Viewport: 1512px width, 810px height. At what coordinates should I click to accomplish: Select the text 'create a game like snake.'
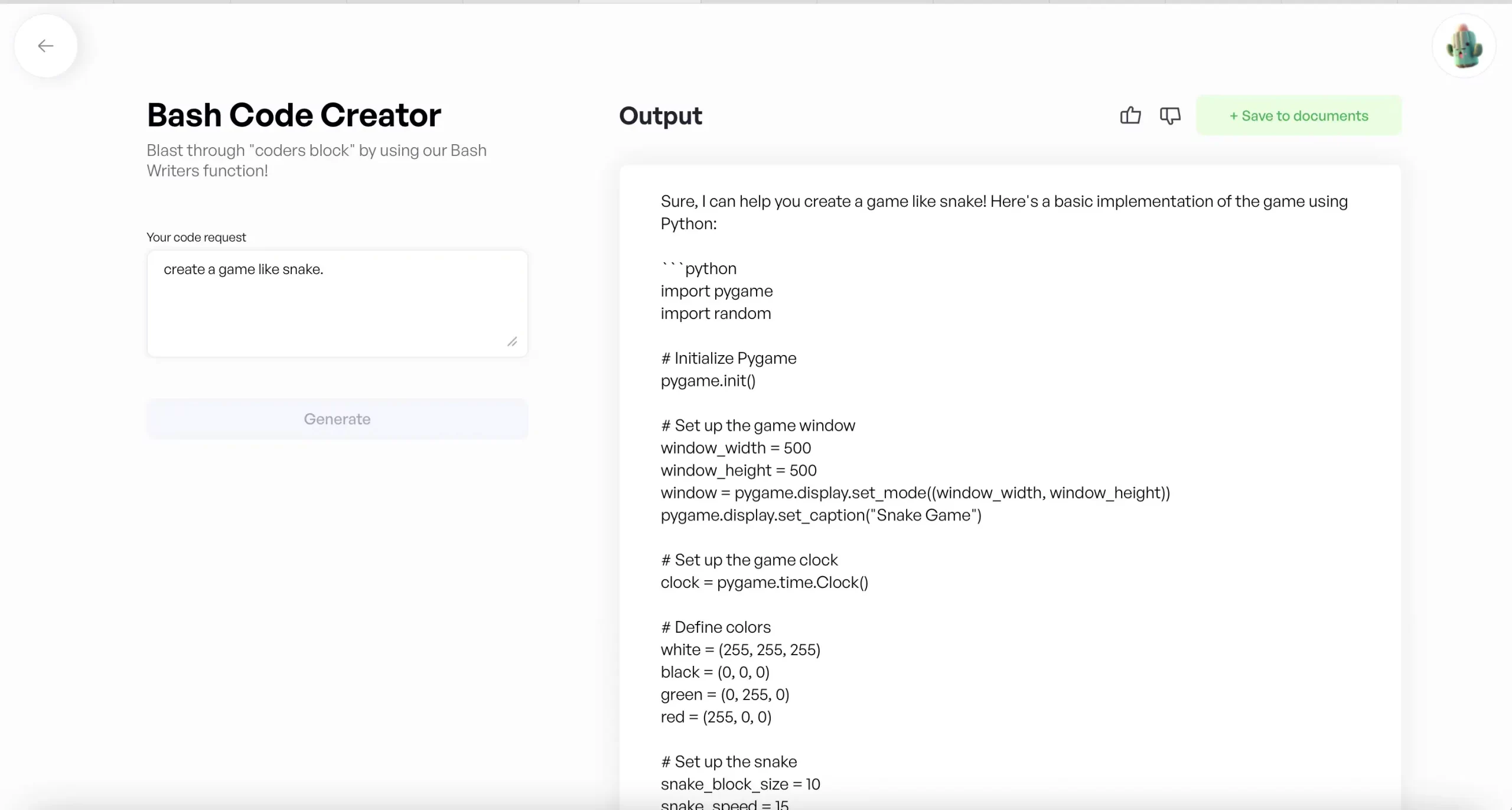click(243, 269)
